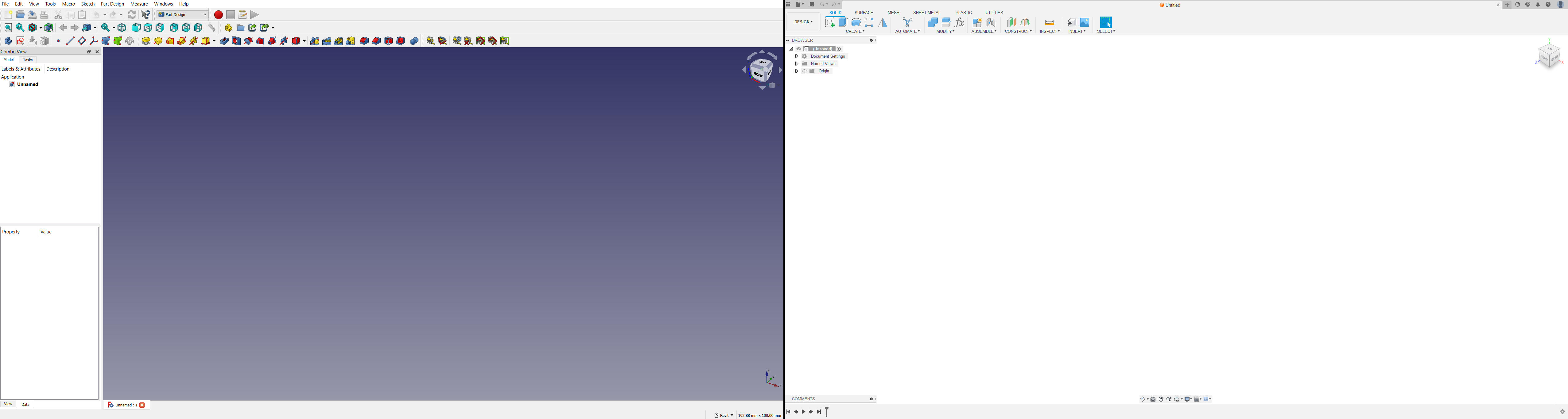Jump to the timeline end in Fusion
Image resolution: width=1568 pixels, height=419 pixels.
coord(819,412)
